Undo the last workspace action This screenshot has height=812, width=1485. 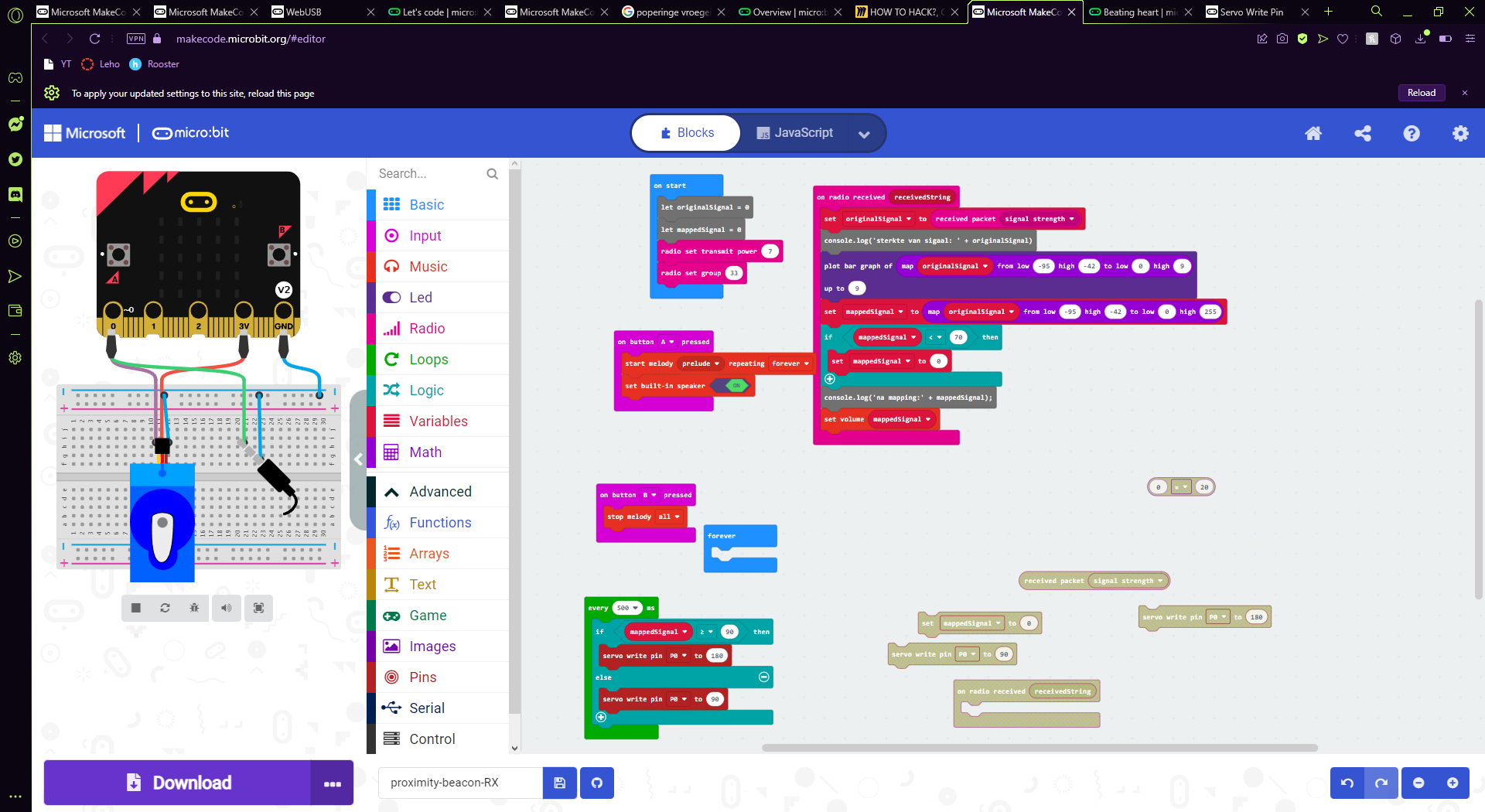point(1347,783)
